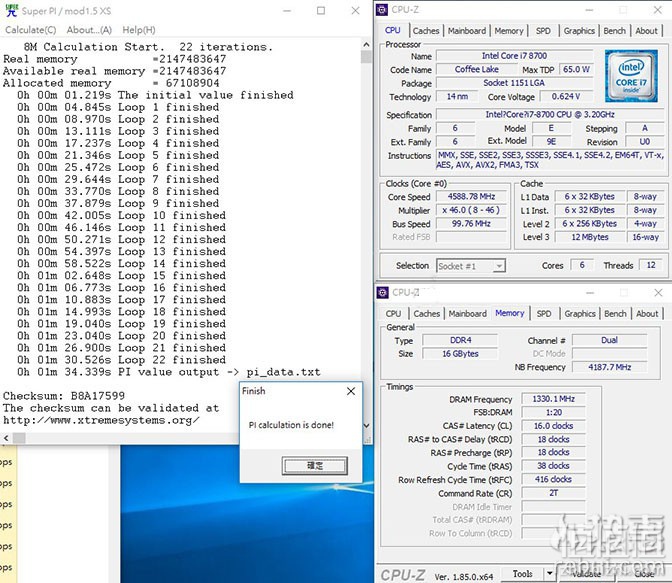
Task: Click the Intel Core i7 logo badge
Action: click(631, 76)
